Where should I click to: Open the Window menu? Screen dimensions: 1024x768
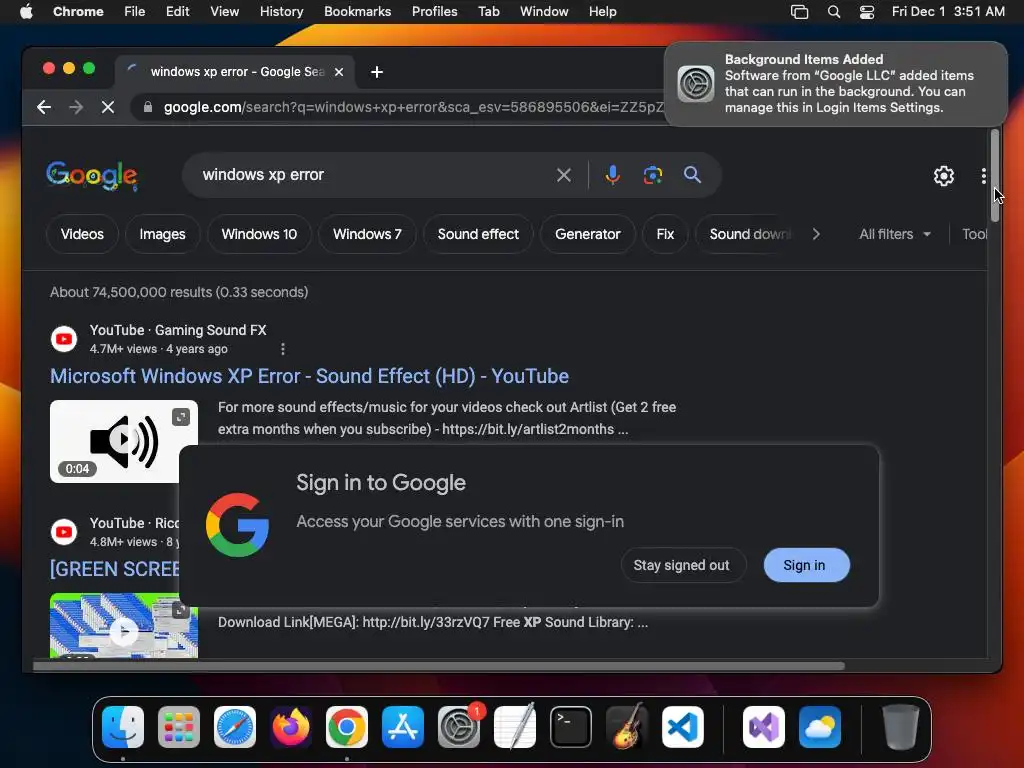544,12
